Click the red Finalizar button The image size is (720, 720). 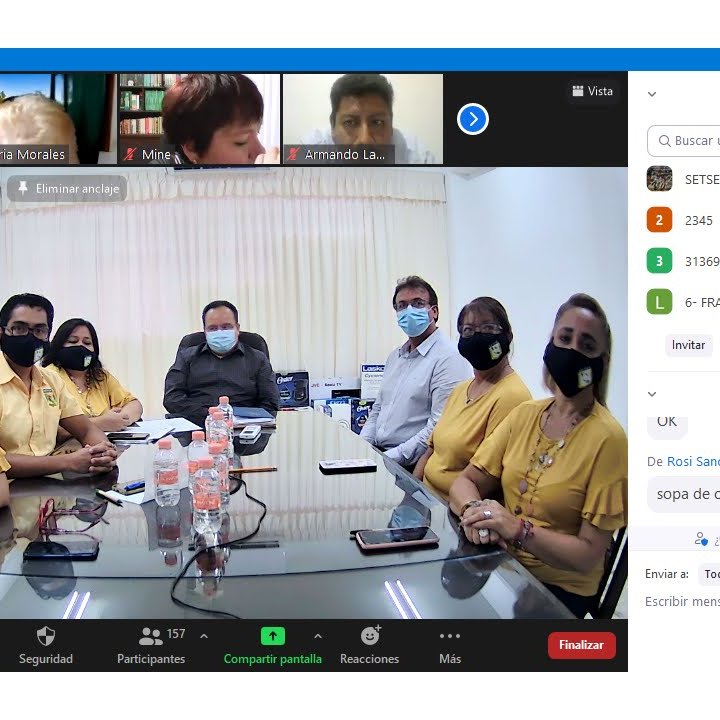pos(581,645)
